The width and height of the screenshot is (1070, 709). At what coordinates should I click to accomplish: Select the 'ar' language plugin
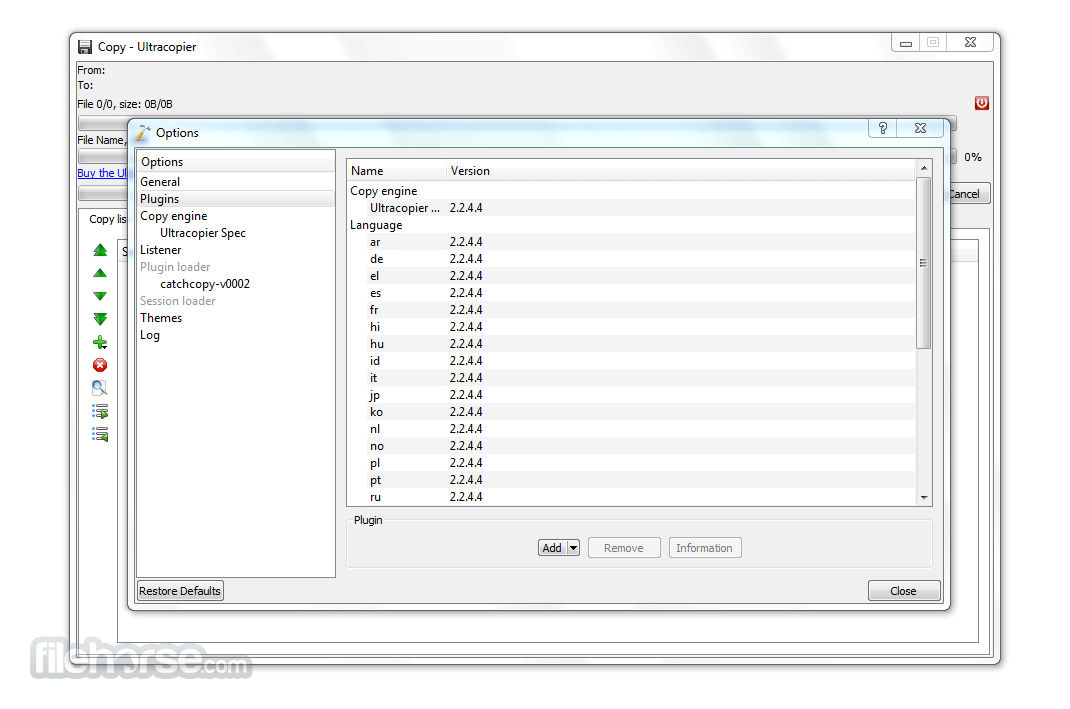click(631, 242)
